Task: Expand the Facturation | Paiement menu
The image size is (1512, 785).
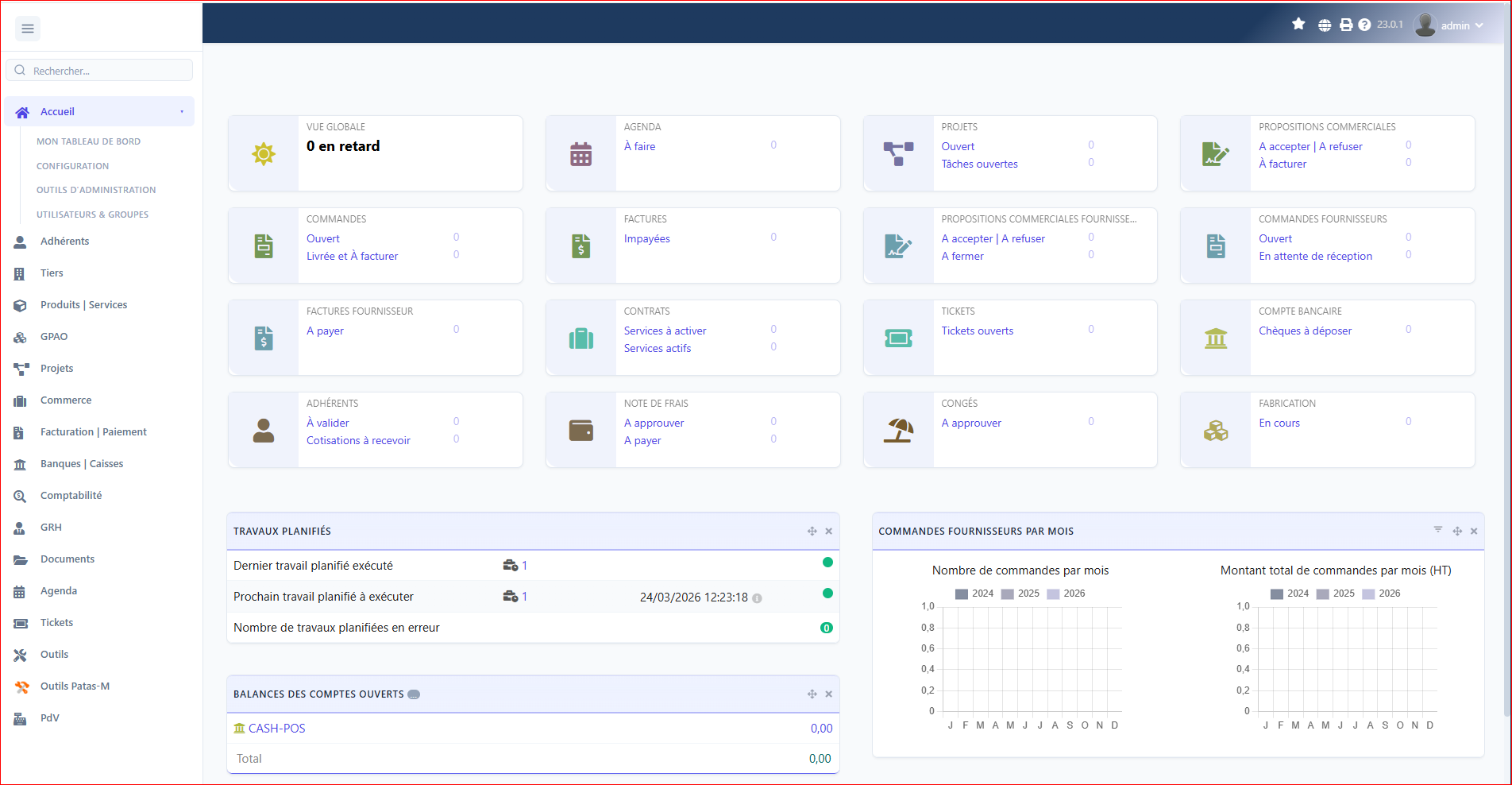Action: pos(93,432)
